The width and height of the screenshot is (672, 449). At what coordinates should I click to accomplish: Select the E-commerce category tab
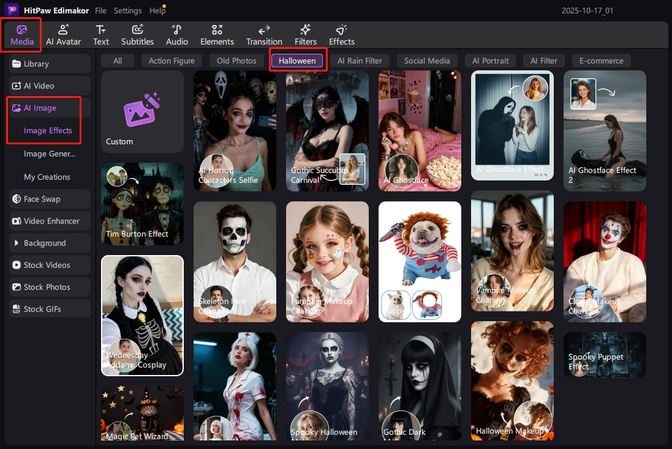603,61
